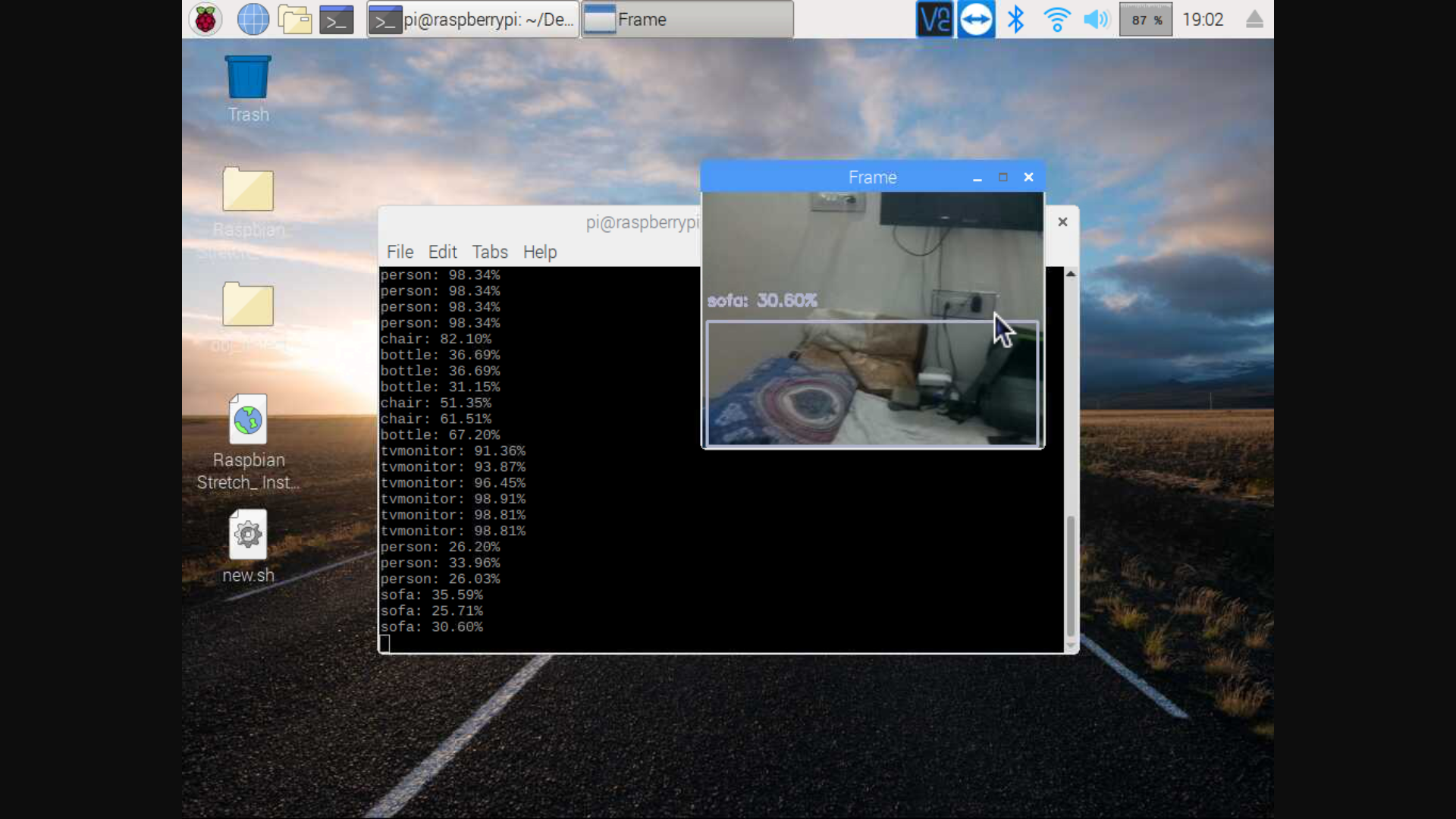Click the volume speaker icon
Viewport: 1456px width, 819px height.
[1096, 20]
